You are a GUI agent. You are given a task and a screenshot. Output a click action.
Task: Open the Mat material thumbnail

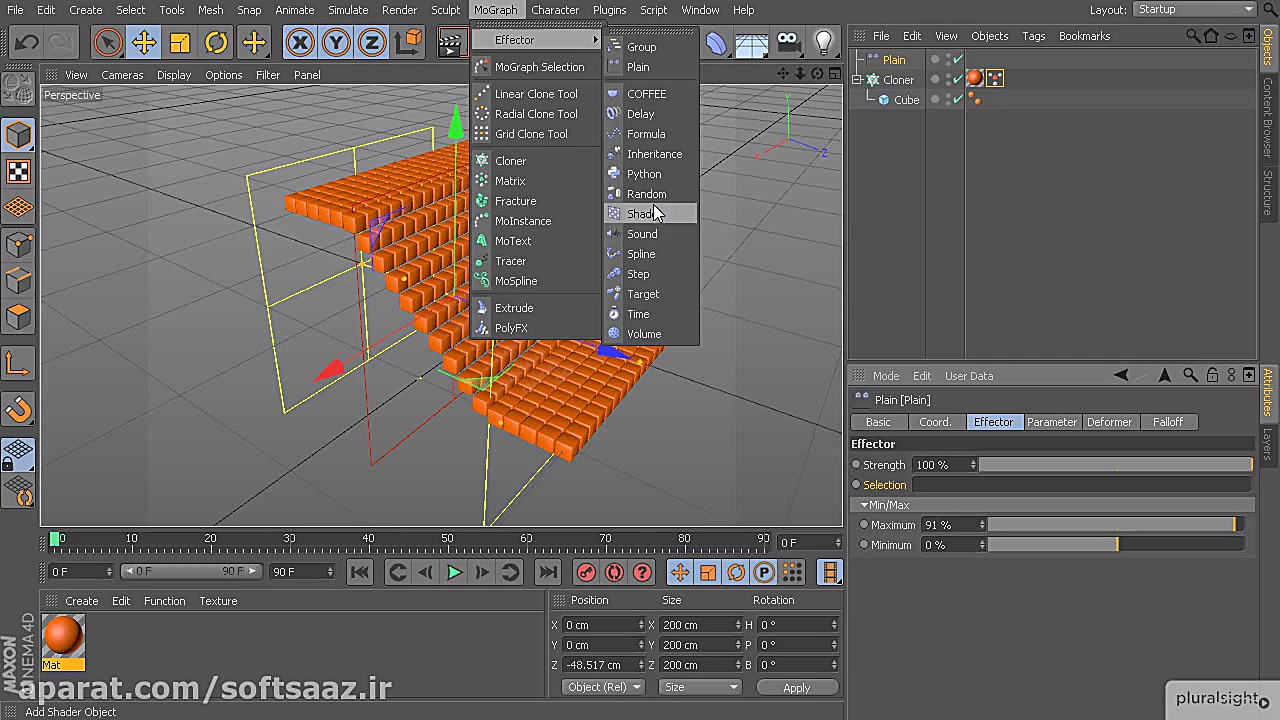pos(63,637)
